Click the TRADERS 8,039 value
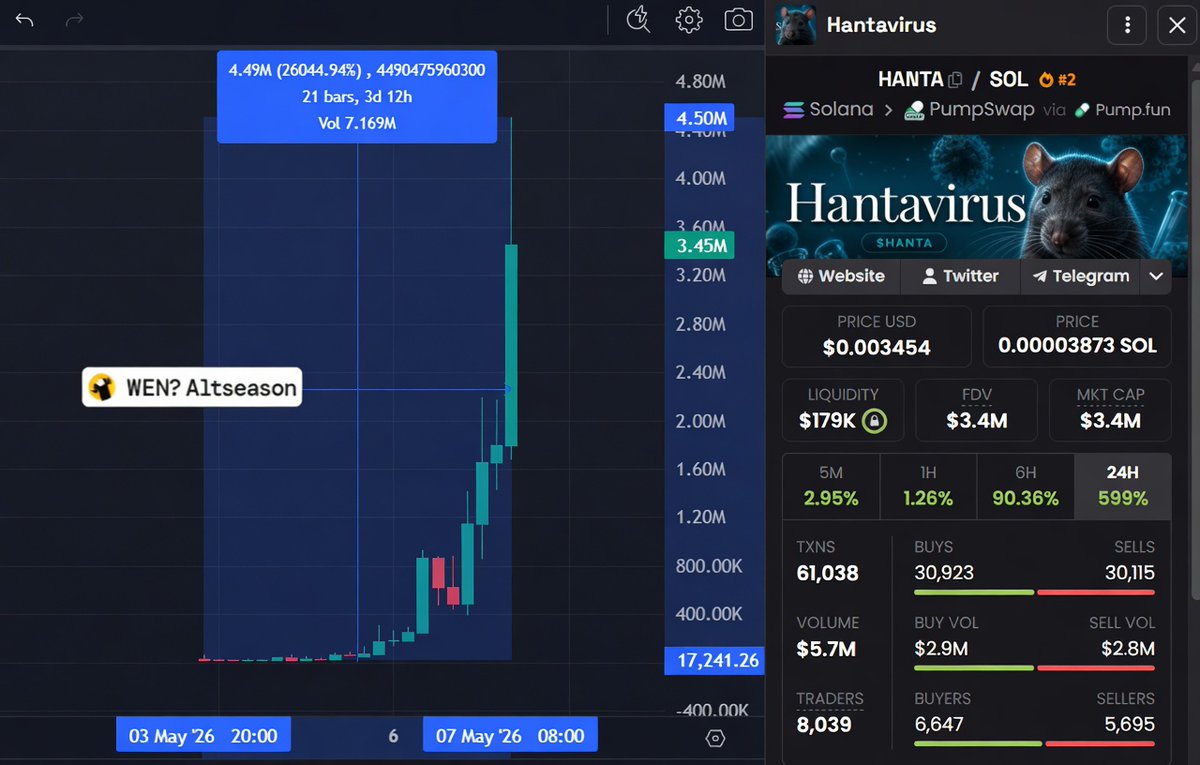 click(824, 724)
